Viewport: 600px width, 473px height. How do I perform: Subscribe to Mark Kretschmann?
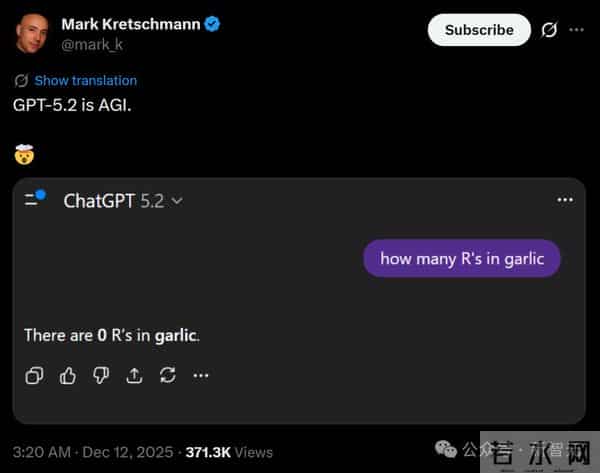point(479,30)
